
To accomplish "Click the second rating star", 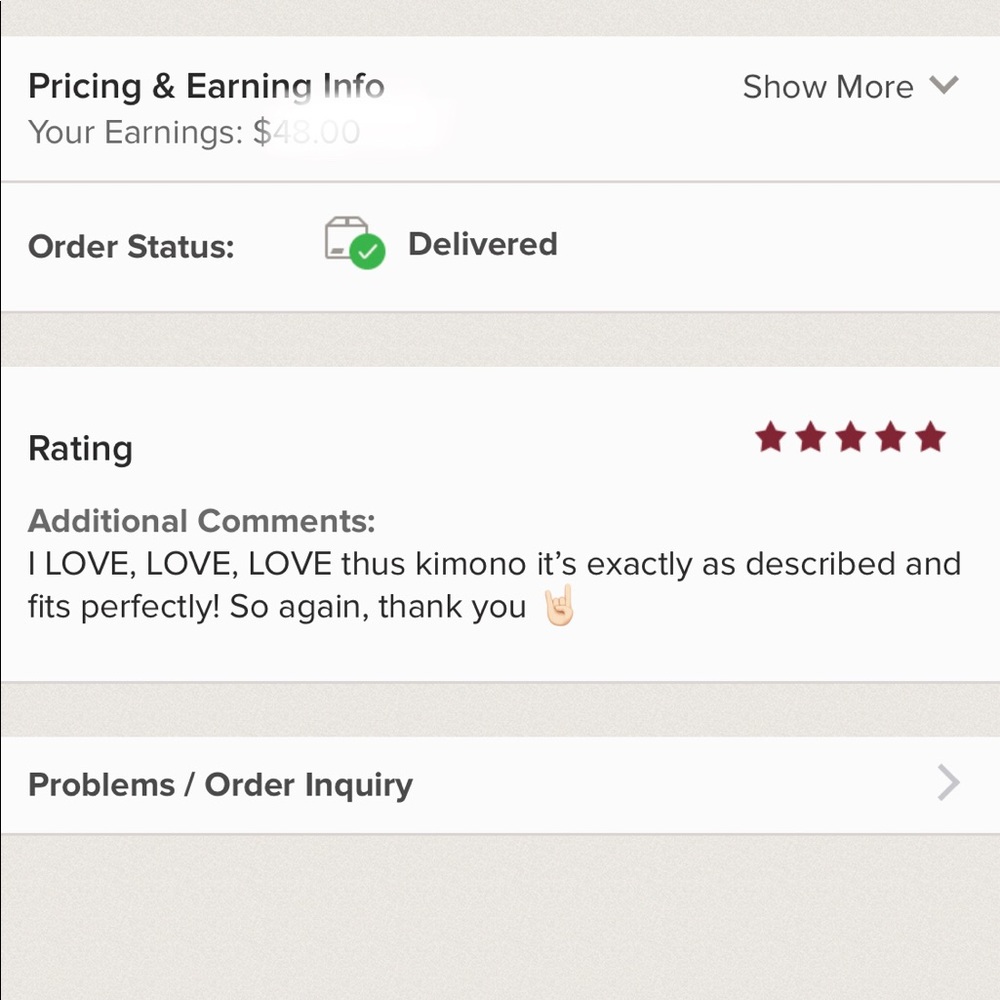I will click(810, 437).
